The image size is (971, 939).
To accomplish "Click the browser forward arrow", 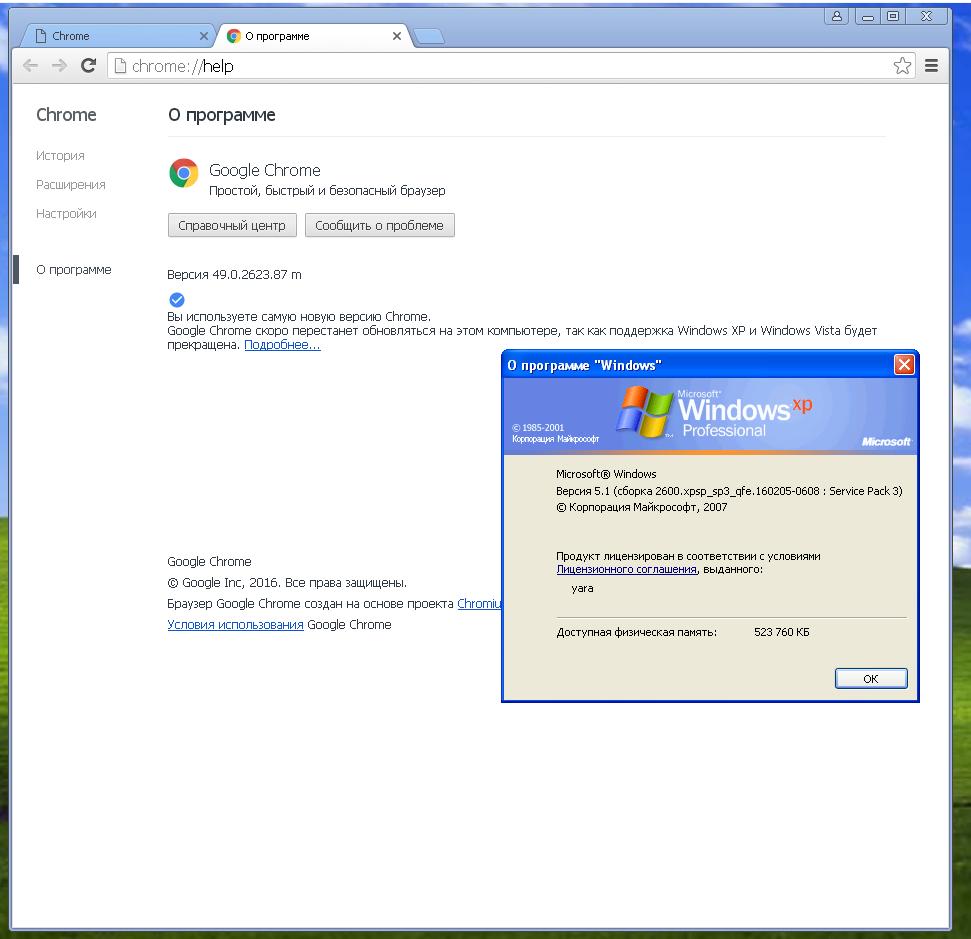I will coord(59,66).
